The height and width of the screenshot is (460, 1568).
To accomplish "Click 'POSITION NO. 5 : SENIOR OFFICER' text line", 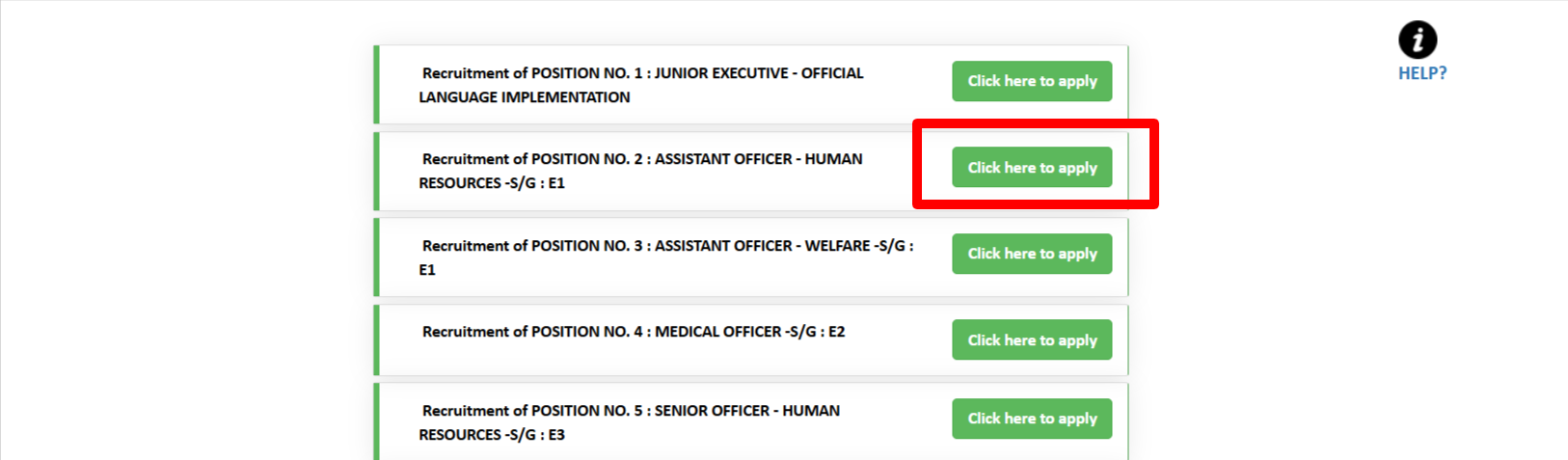I will pos(631,411).
